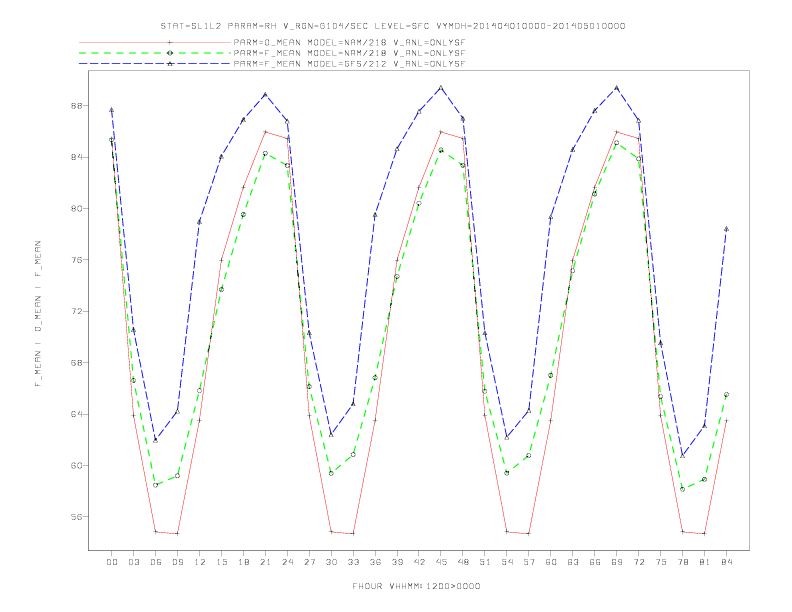Click the x-axis tick label 60

(551, 562)
